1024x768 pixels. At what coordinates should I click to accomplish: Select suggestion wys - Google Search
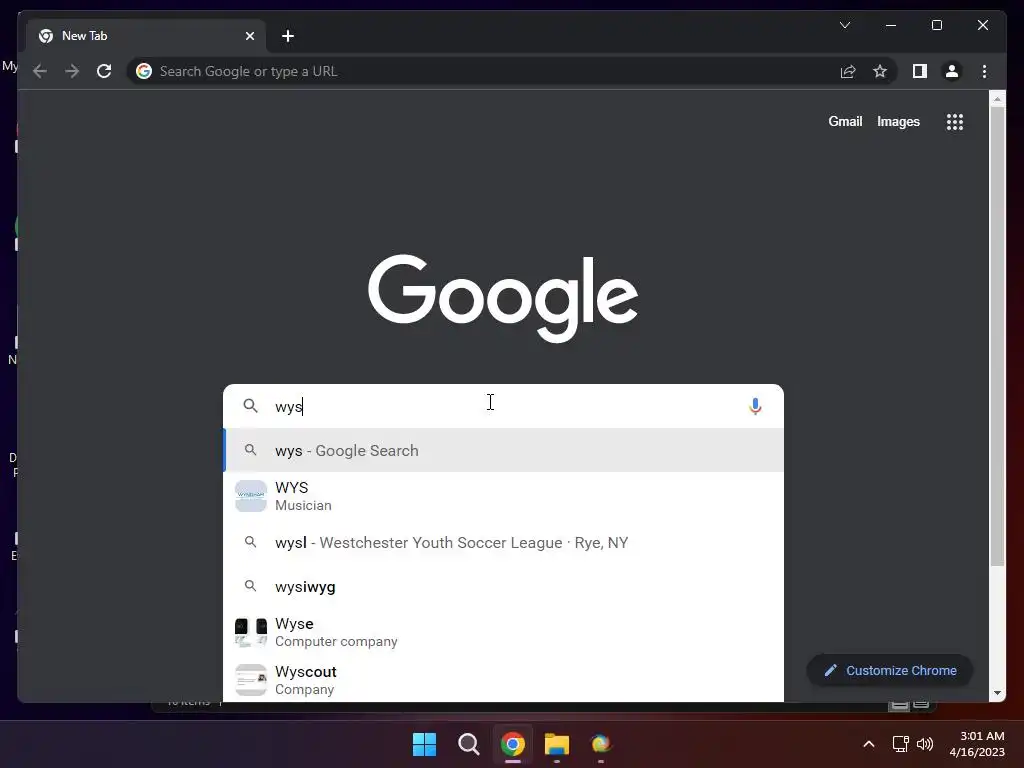[504, 451]
